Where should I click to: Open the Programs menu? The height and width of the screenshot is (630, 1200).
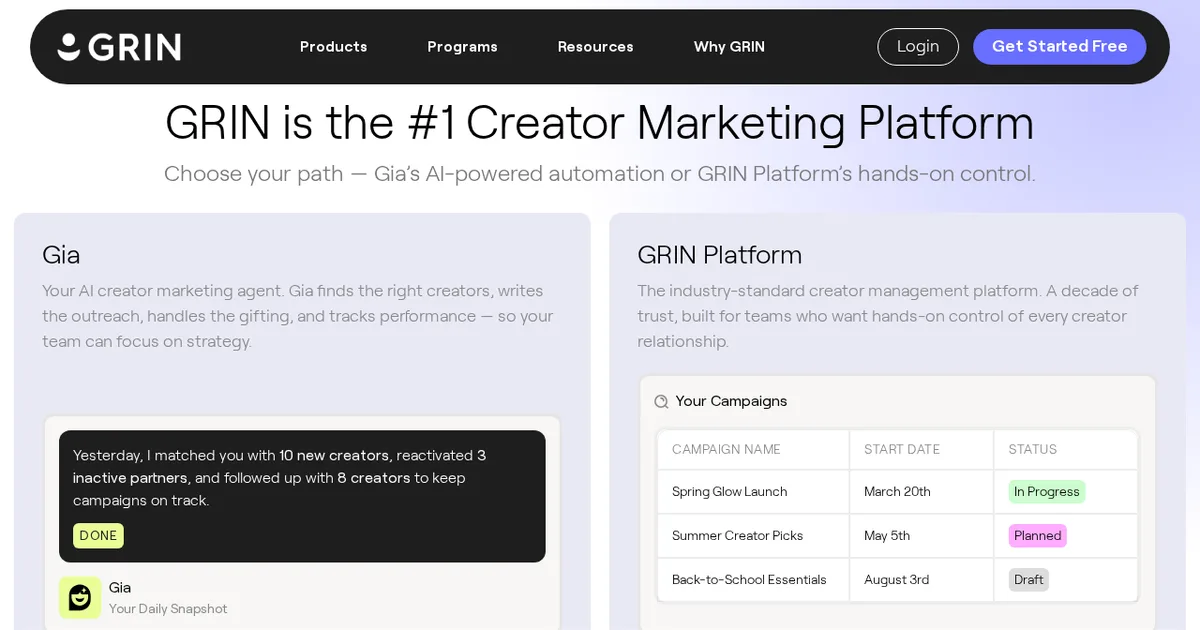click(462, 47)
